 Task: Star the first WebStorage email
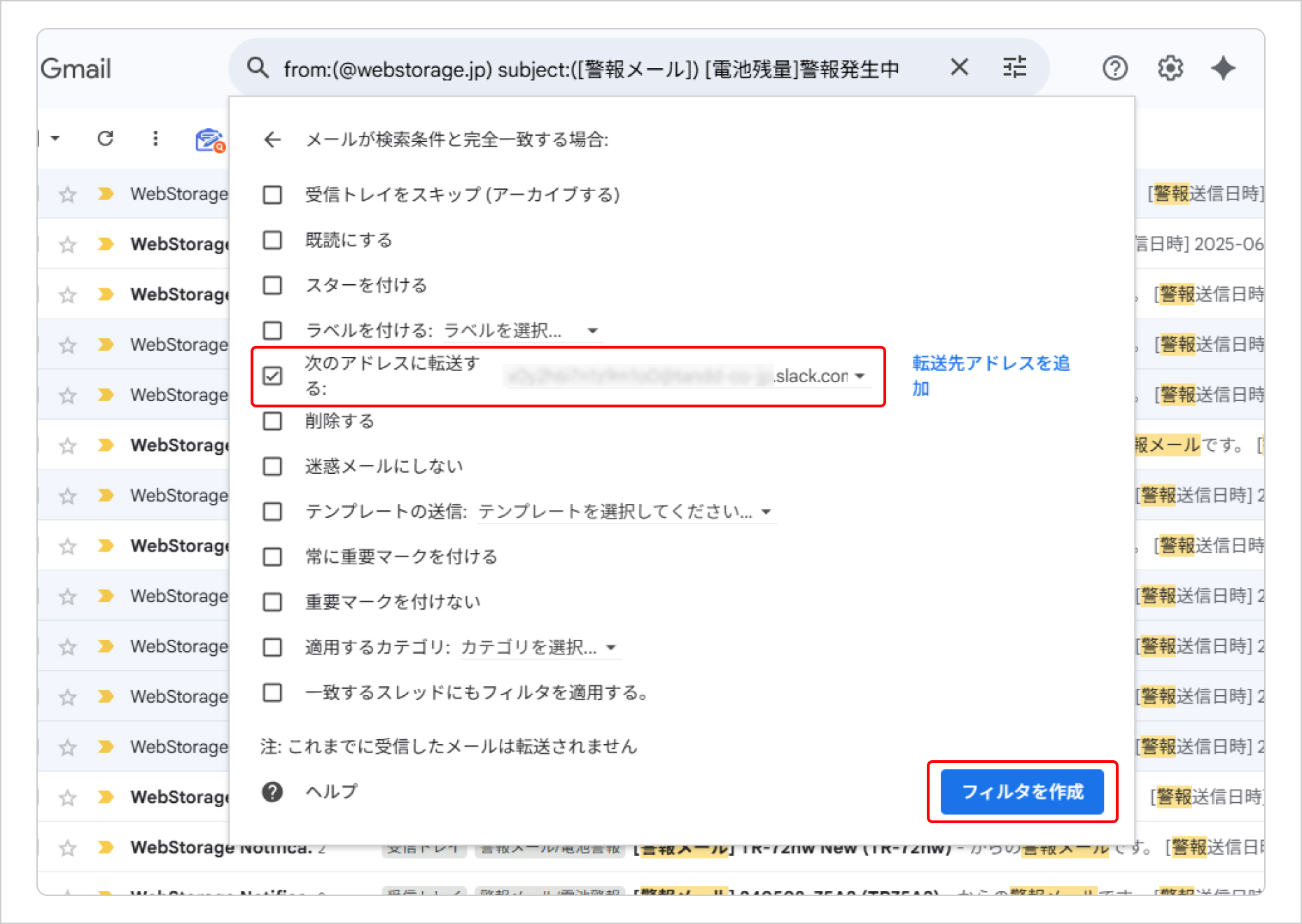68,195
